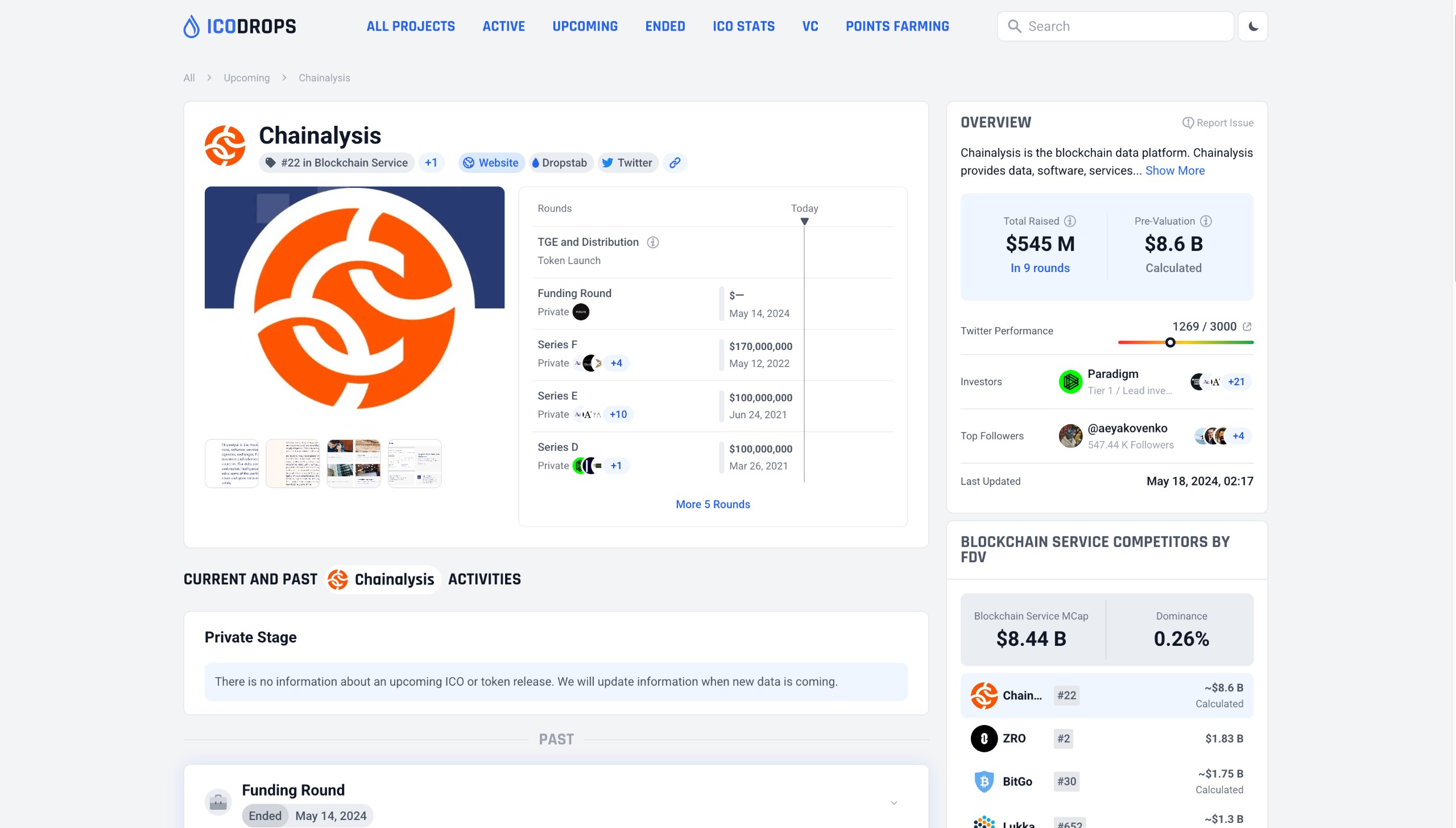The width and height of the screenshot is (1456, 828).
Task: Open Twitter Performance external link icon
Action: [x=1247, y=327]
